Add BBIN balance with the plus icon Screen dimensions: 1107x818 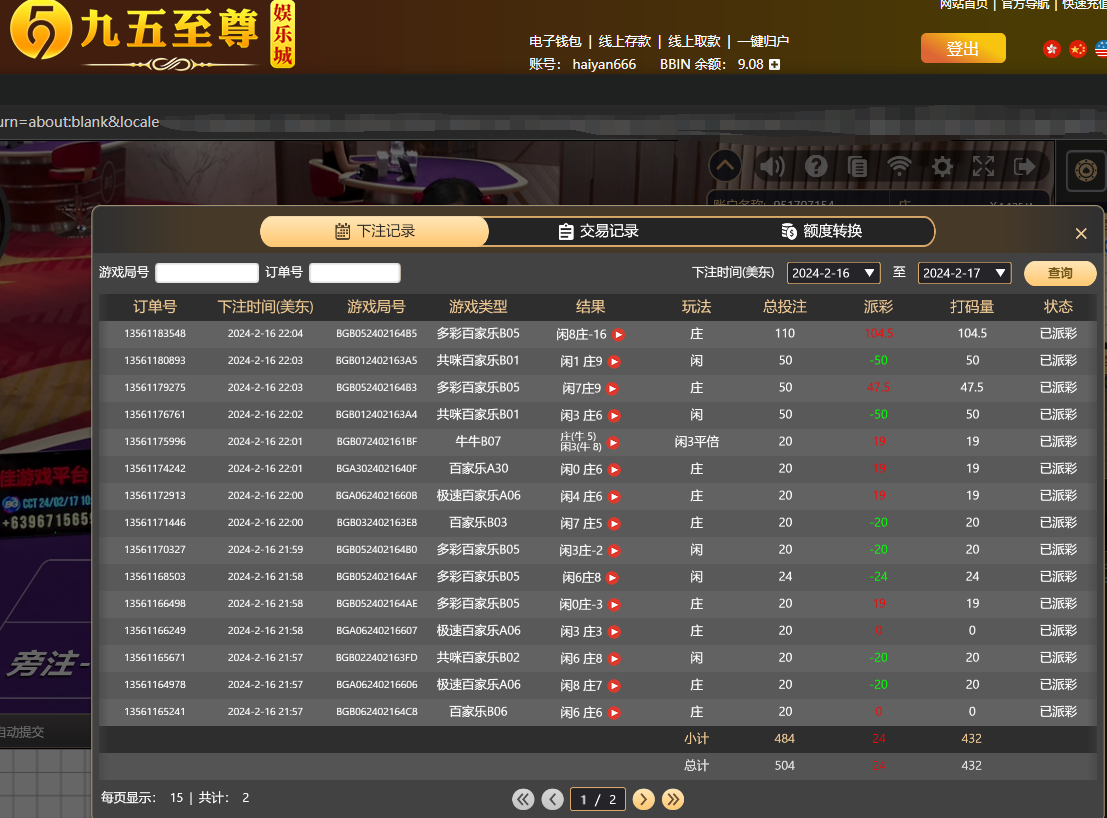[774, 64]
